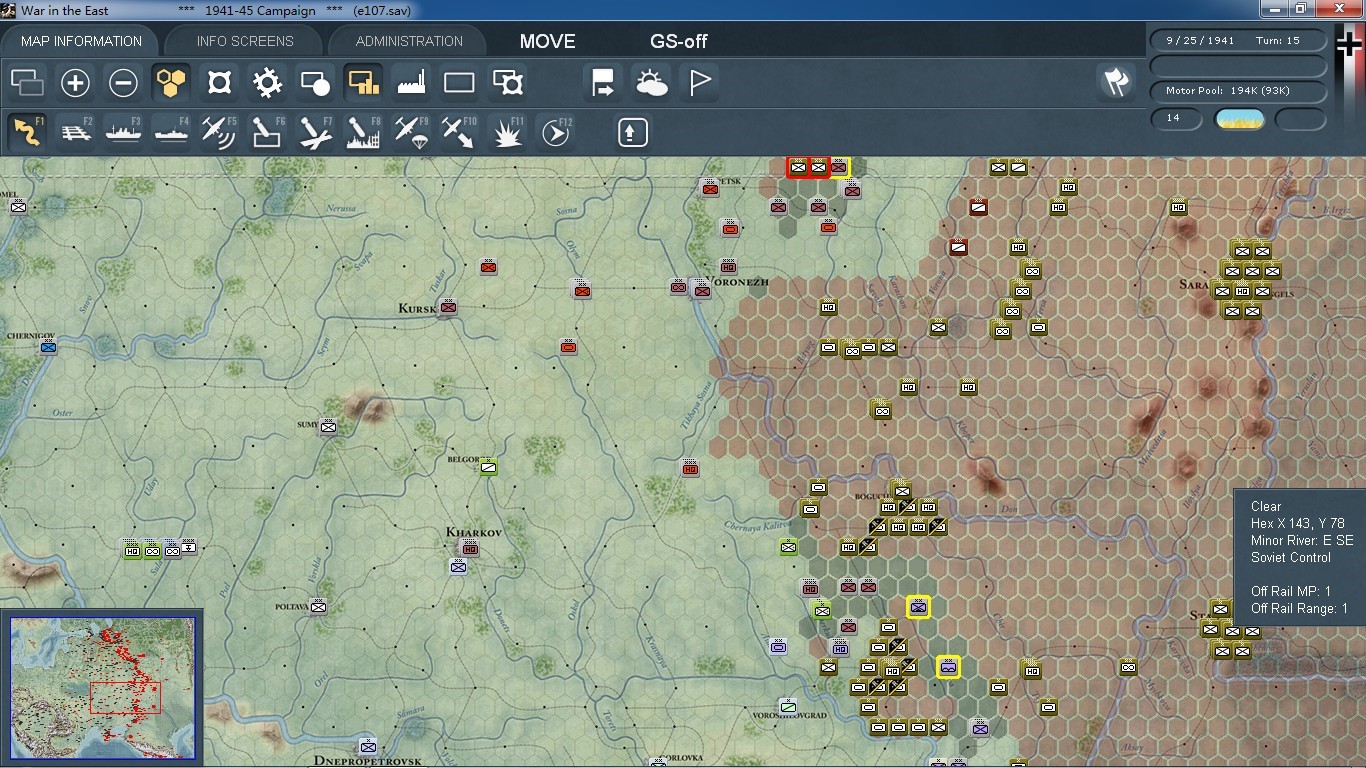Click the weather wheat-field indicator
This screenshot has width=1366, height=768.
pos(1239,119)
